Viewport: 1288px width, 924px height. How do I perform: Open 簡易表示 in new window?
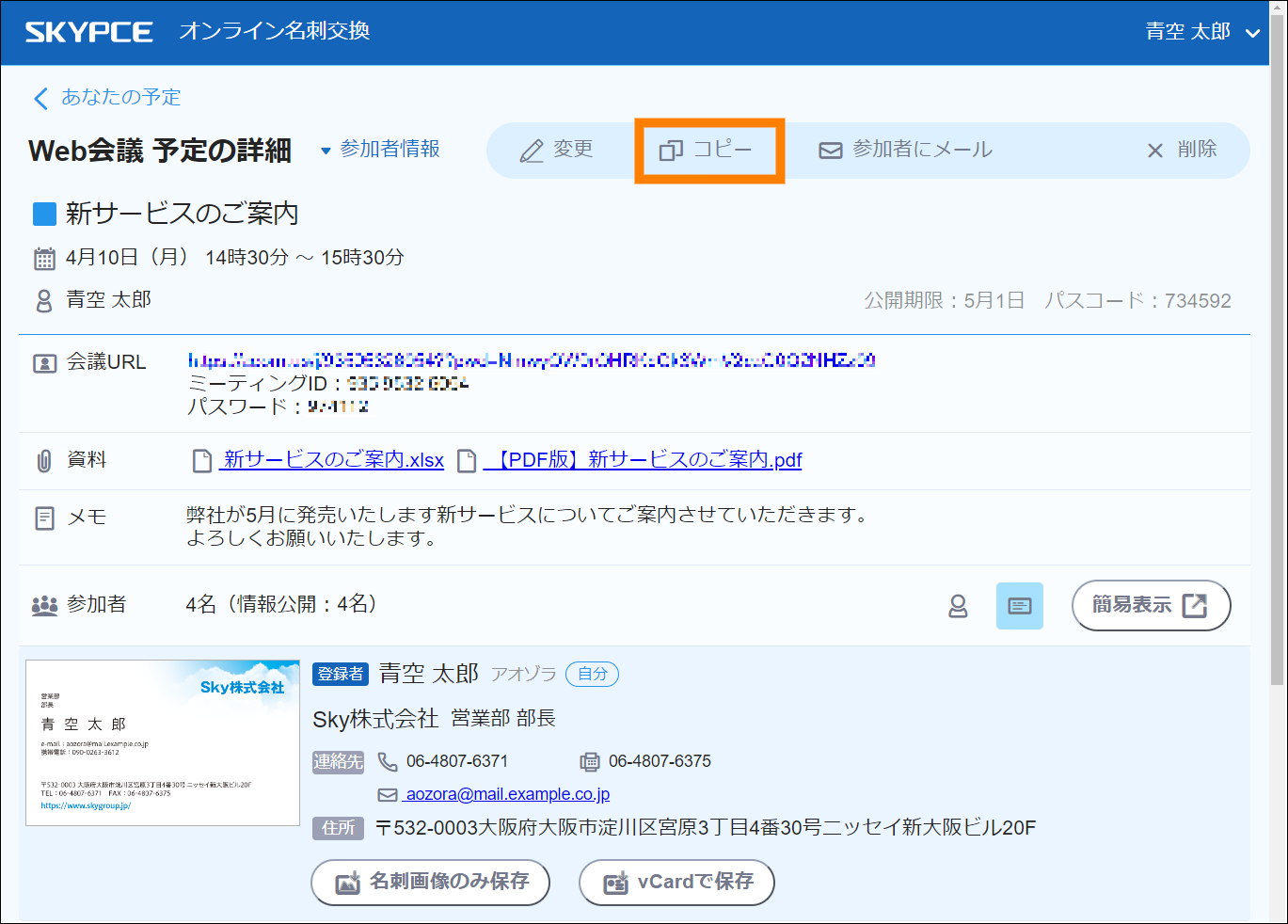1150,605
